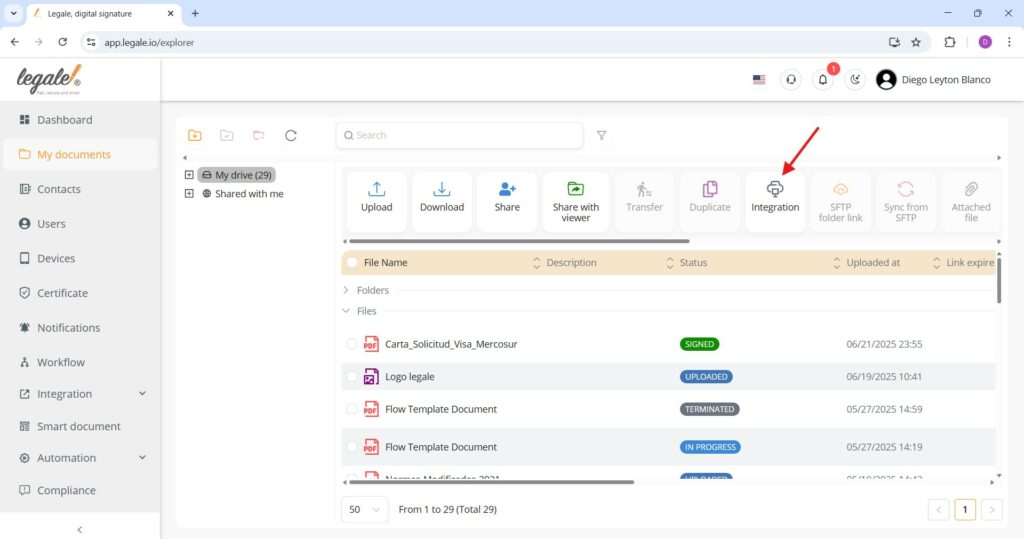Open Compliance in sidebar
This screenshot has width=1024, height=539.
(x=80, y=490)
